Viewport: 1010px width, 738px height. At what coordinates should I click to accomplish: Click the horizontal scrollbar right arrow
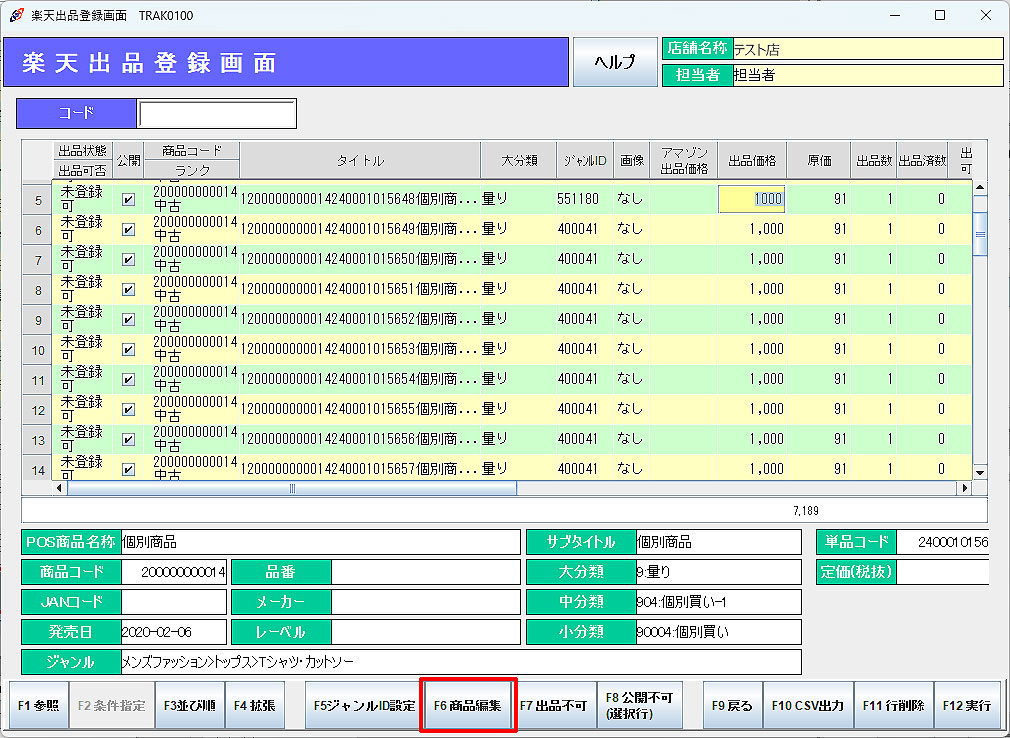point(964,488)
